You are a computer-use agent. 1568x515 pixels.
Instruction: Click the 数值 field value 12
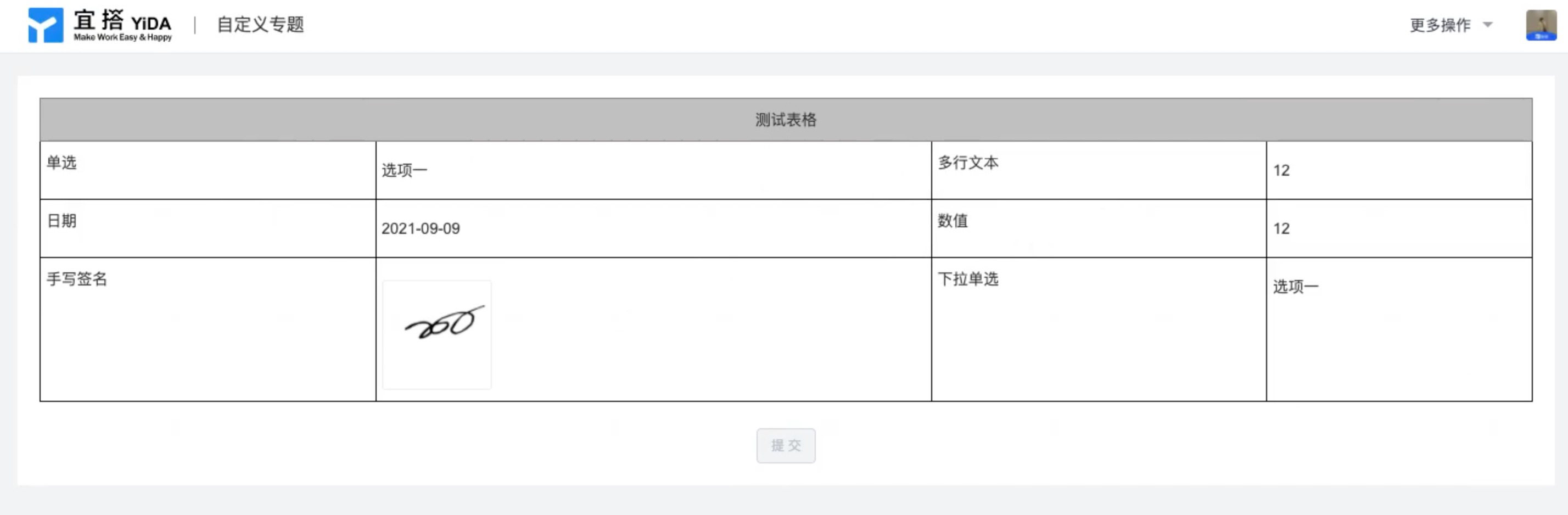1281,228
